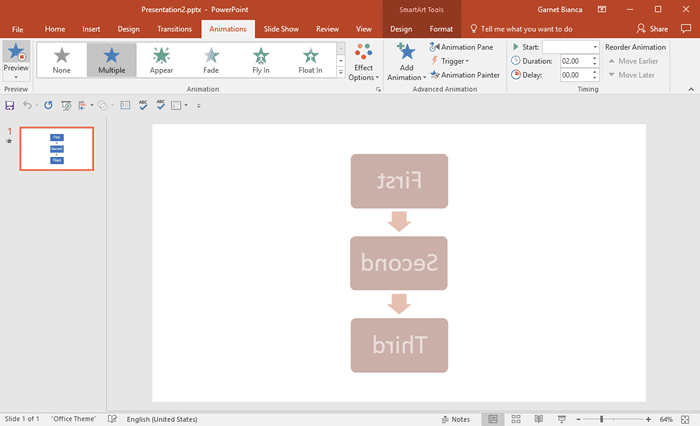Switch to Slide Sorter view in status bar
Viewport: 700px width, 426px height.
coord(516,418)
